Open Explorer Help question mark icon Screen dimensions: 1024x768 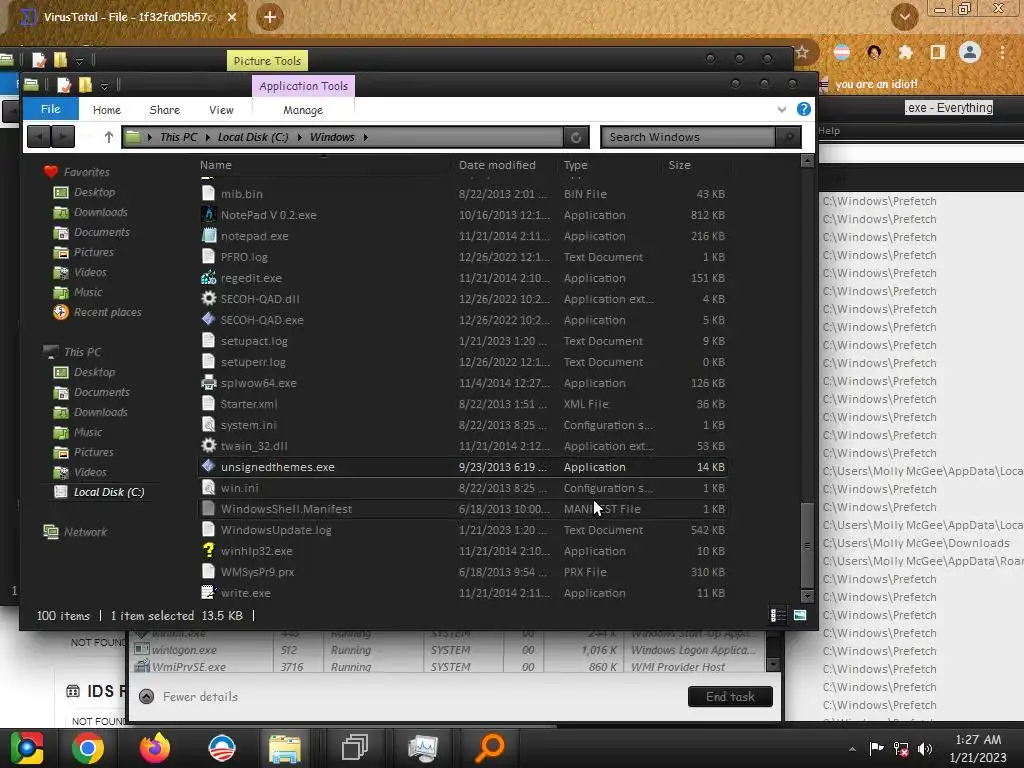[803, 109]
